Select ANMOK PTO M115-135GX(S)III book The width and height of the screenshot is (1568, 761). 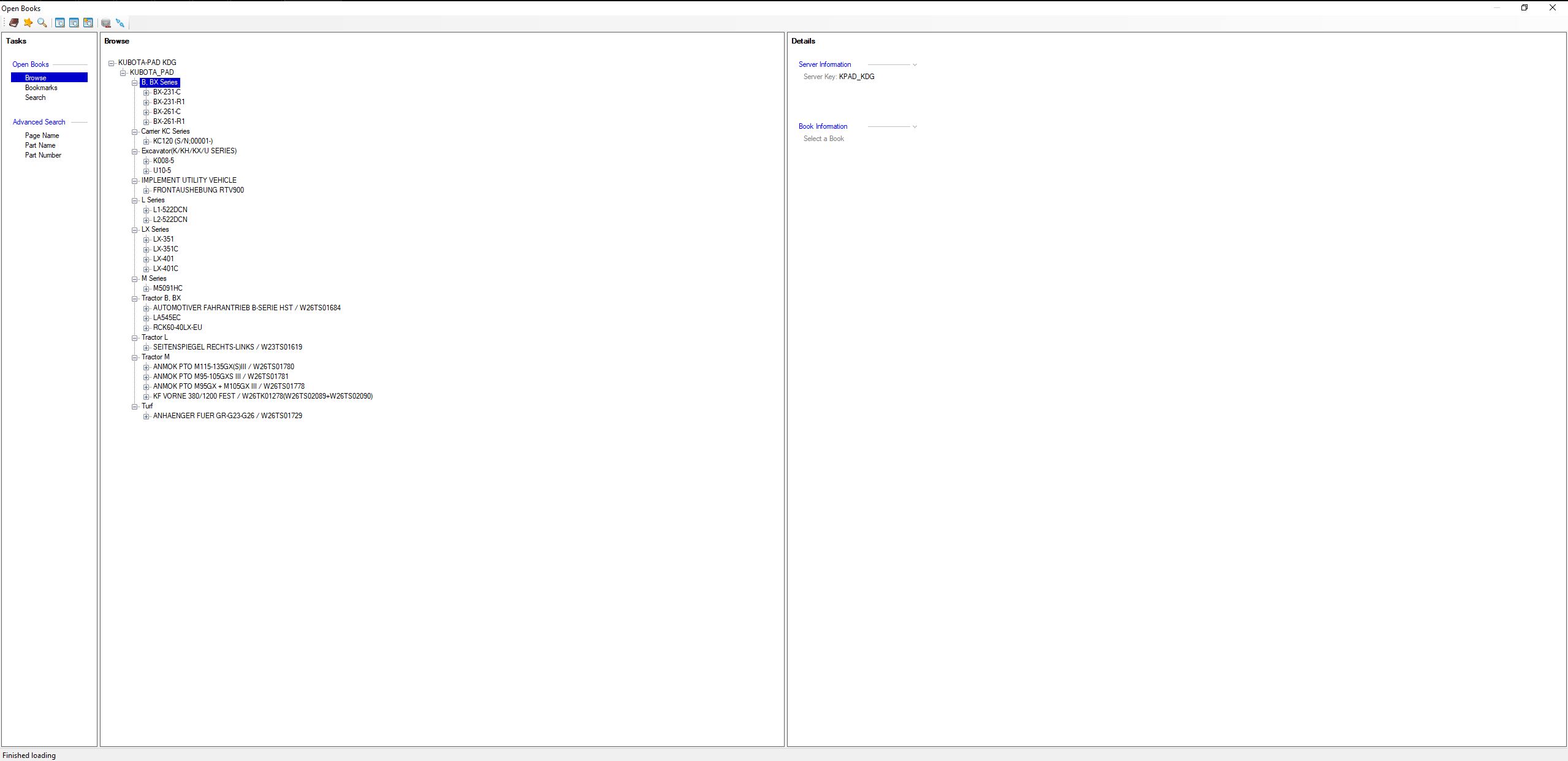point(223,367)
